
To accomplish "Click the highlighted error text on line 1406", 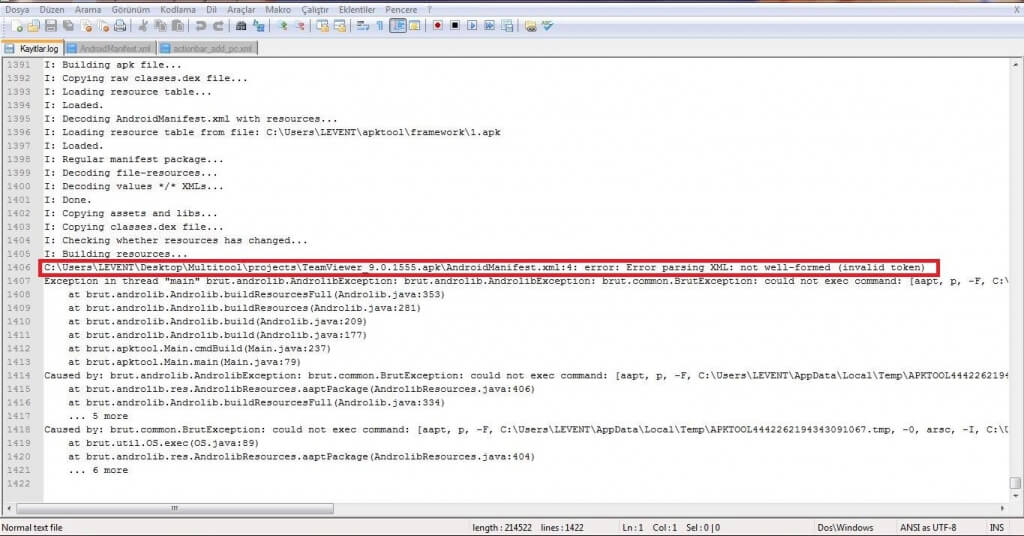I will pyautogui.click(x=490, y=267).
